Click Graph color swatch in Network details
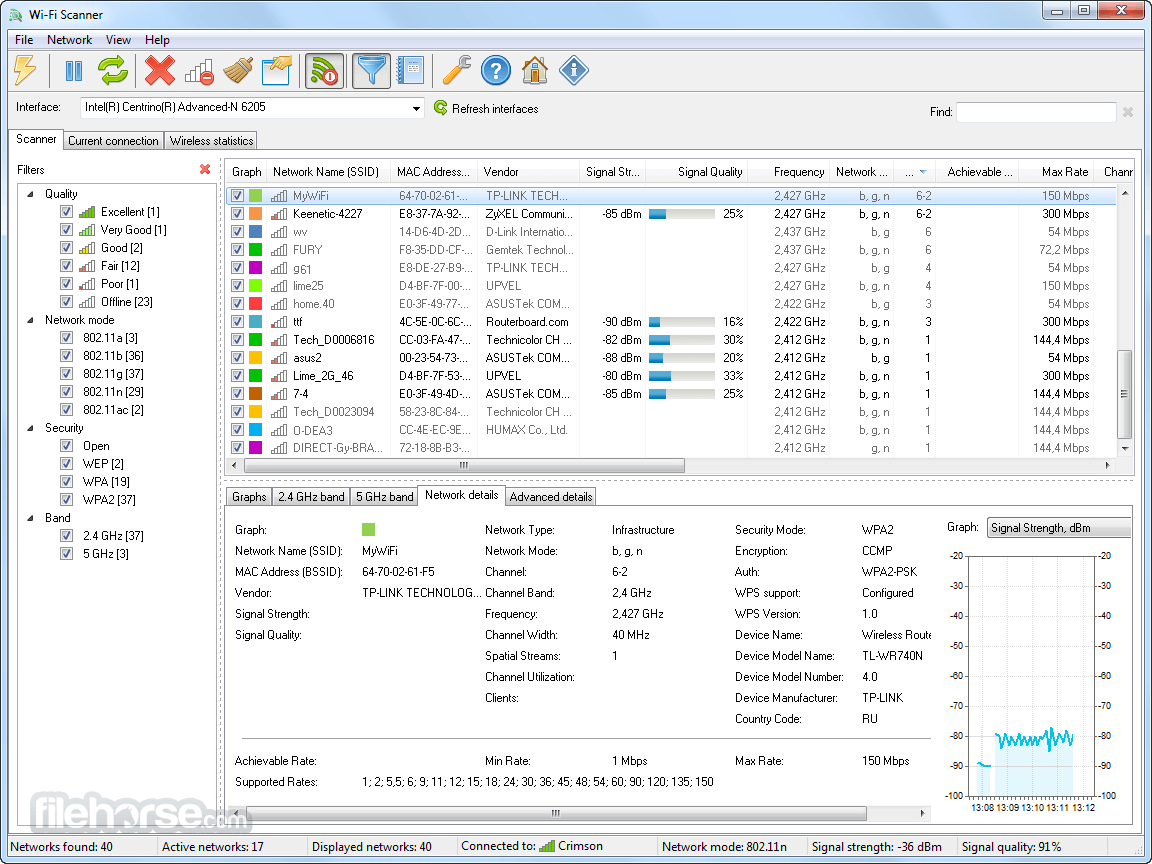The image size is (1152, 864). (x=369, y=530)
